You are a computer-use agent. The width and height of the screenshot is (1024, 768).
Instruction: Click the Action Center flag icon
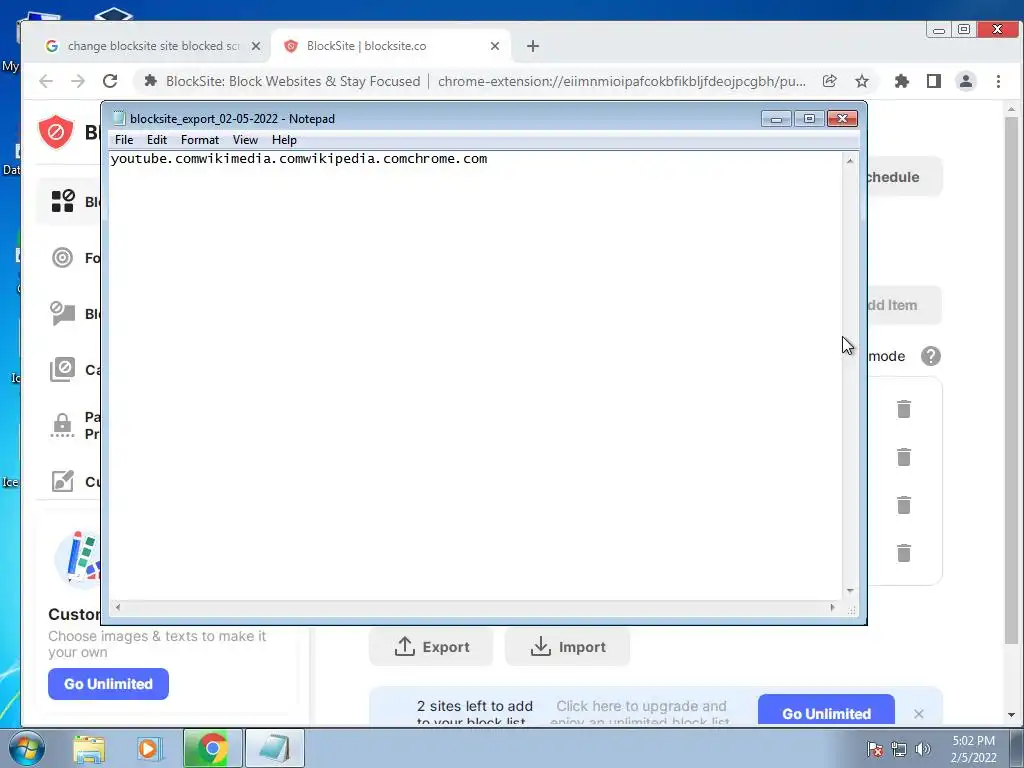875,749
